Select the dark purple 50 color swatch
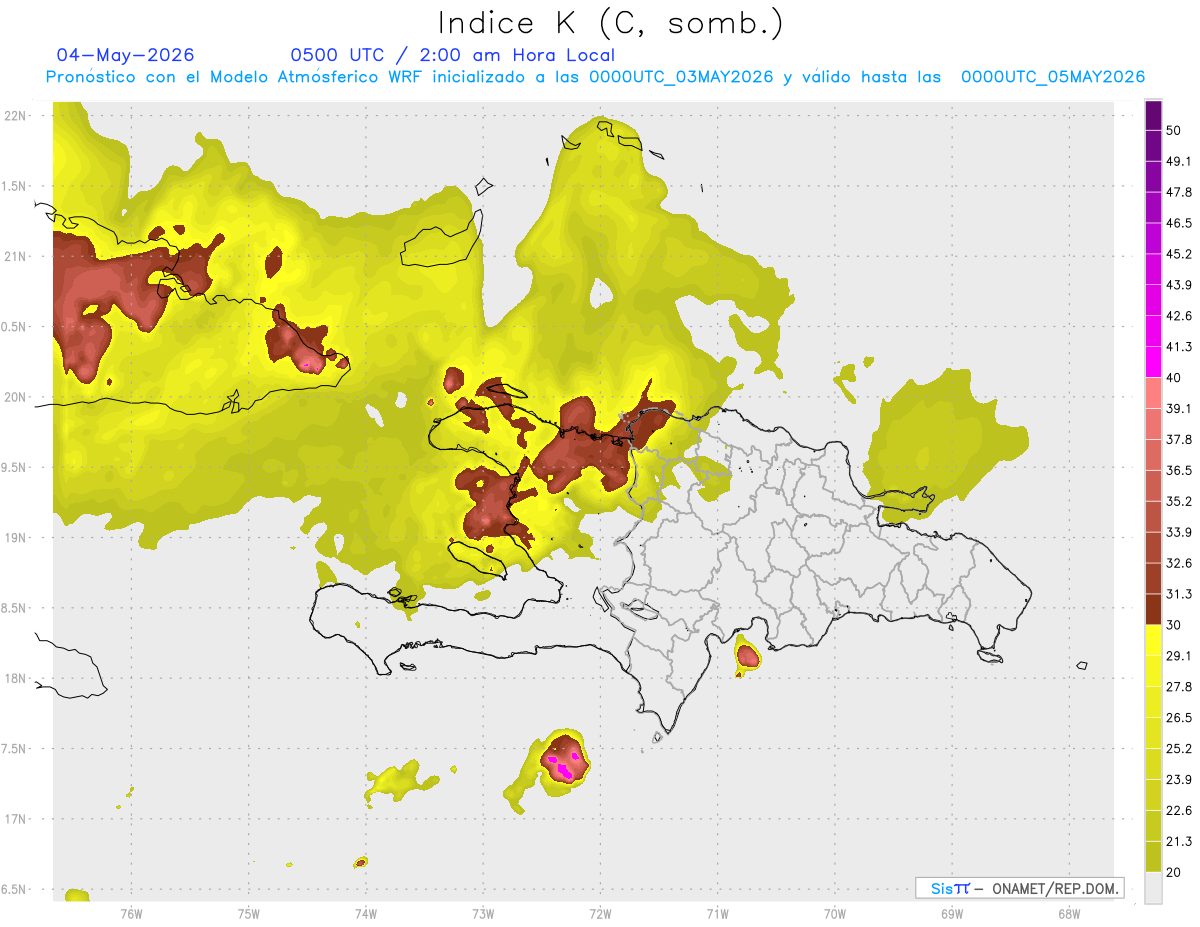The image size is (1200, 927). [x=1153, y=117]
